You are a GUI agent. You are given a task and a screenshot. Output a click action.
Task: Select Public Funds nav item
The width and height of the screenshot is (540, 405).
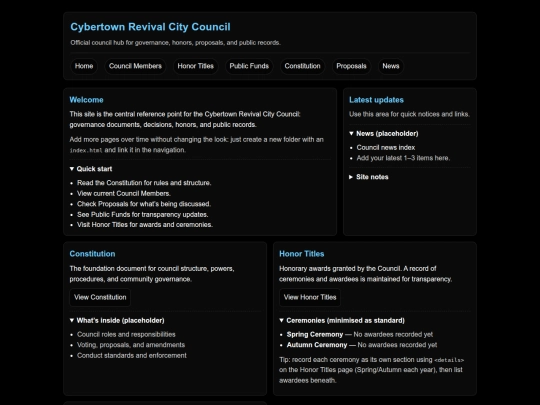pos(249,66)
